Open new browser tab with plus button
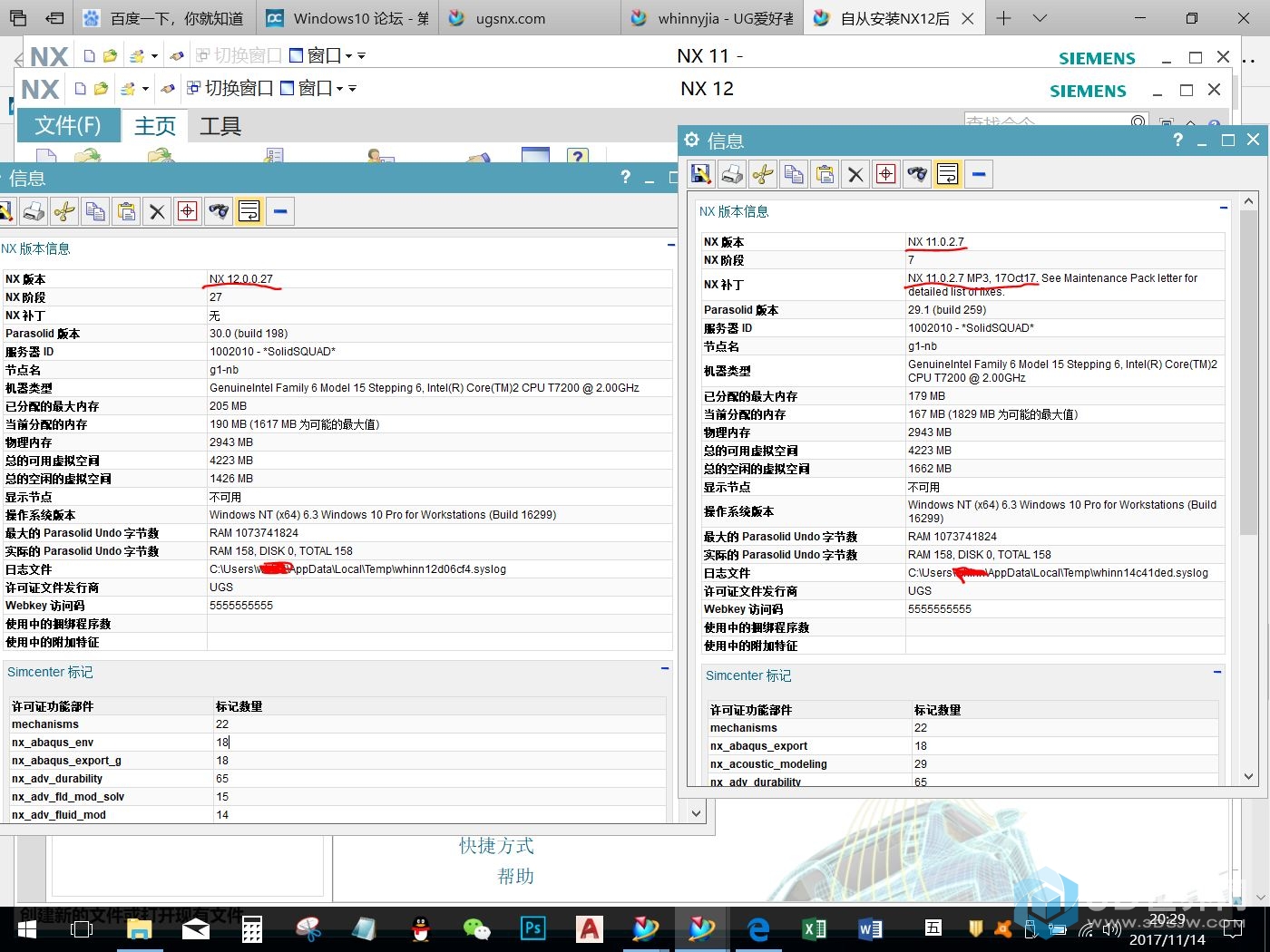 1004,18
